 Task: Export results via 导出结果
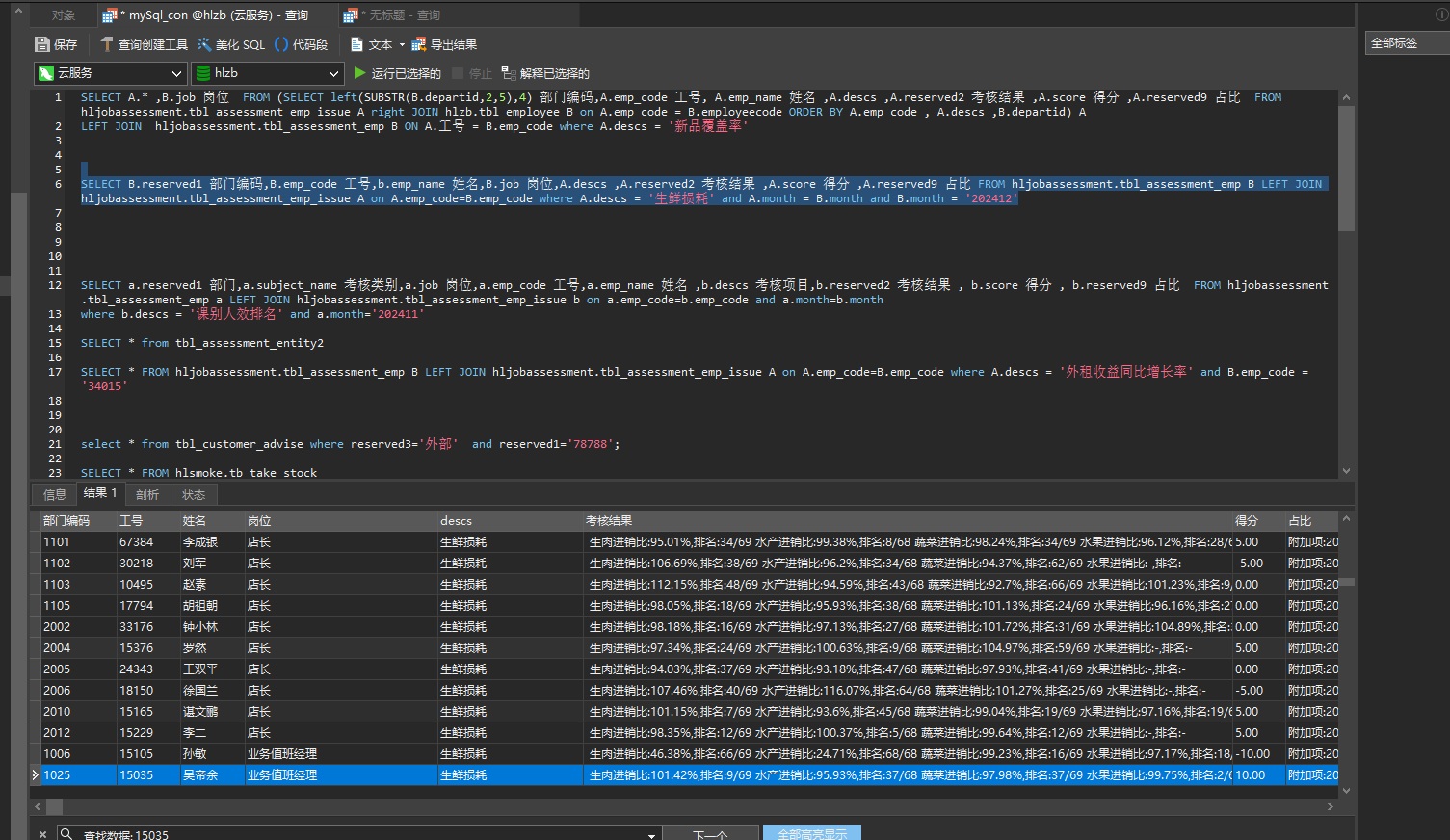[444, 44]
